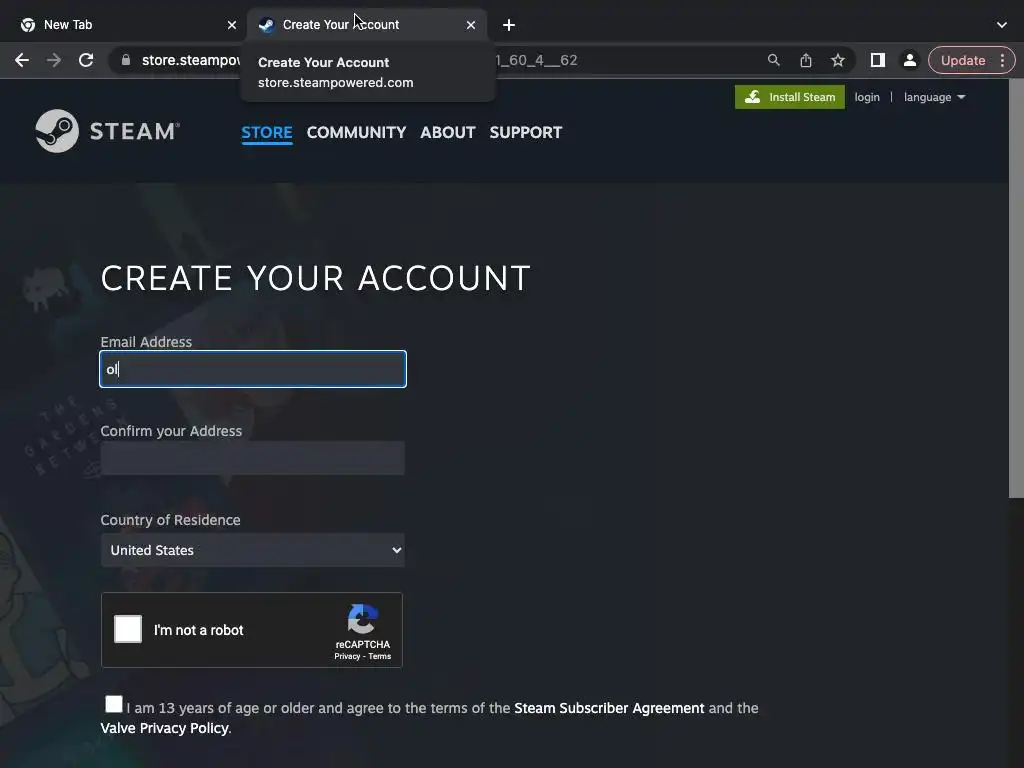Expand the language dropdown
The image size is (1024, 768).
[935, 97]
